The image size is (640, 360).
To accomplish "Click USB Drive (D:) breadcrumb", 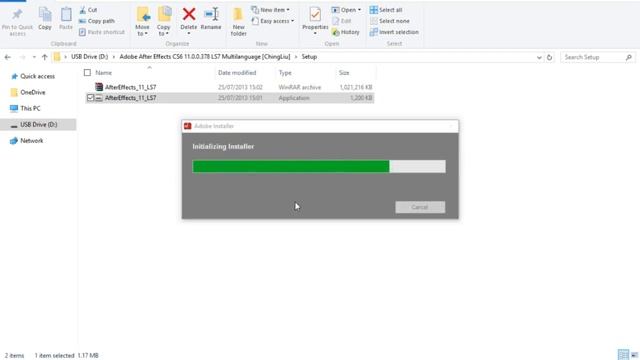I will point(89,57).
